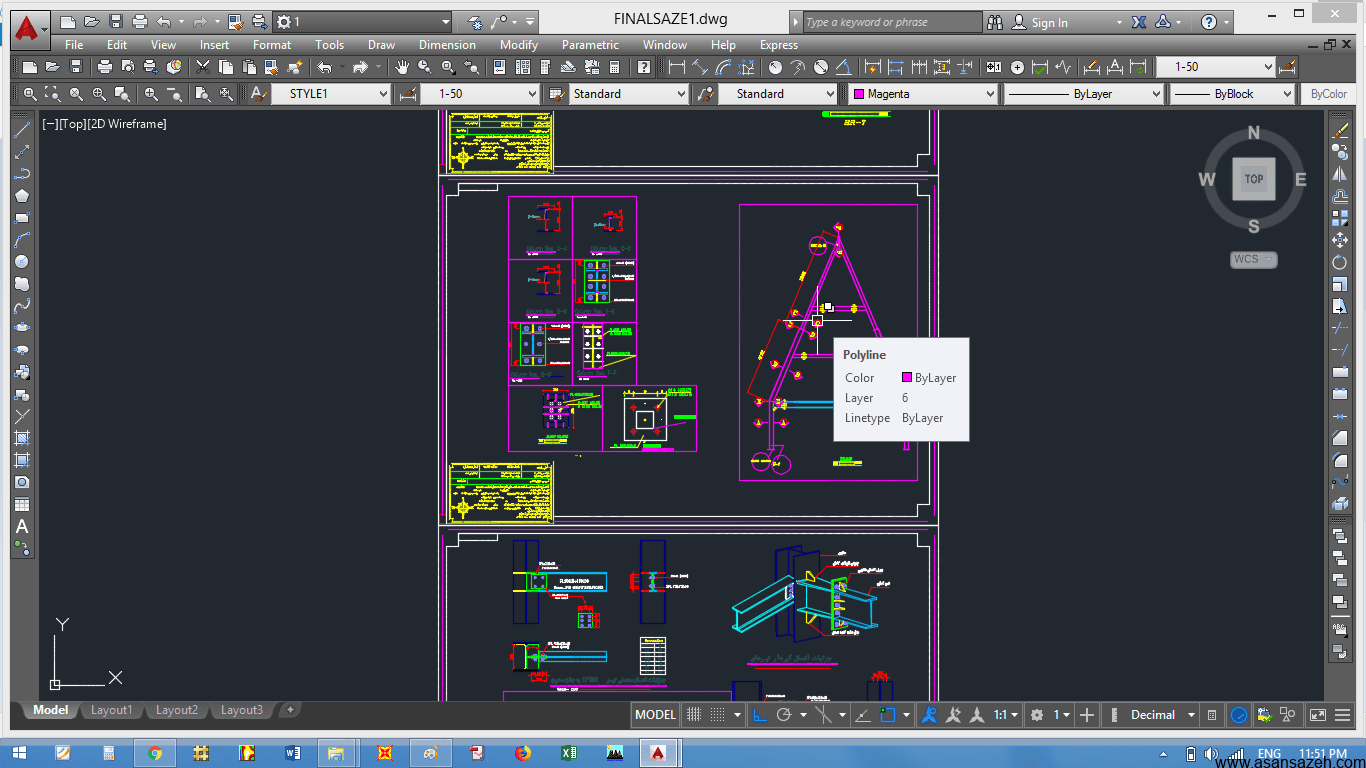This screenshot has width=1366, height=768.
Task: Switch to the Layout1 tab
Action: pyautogui.click(x=111, y=710)
